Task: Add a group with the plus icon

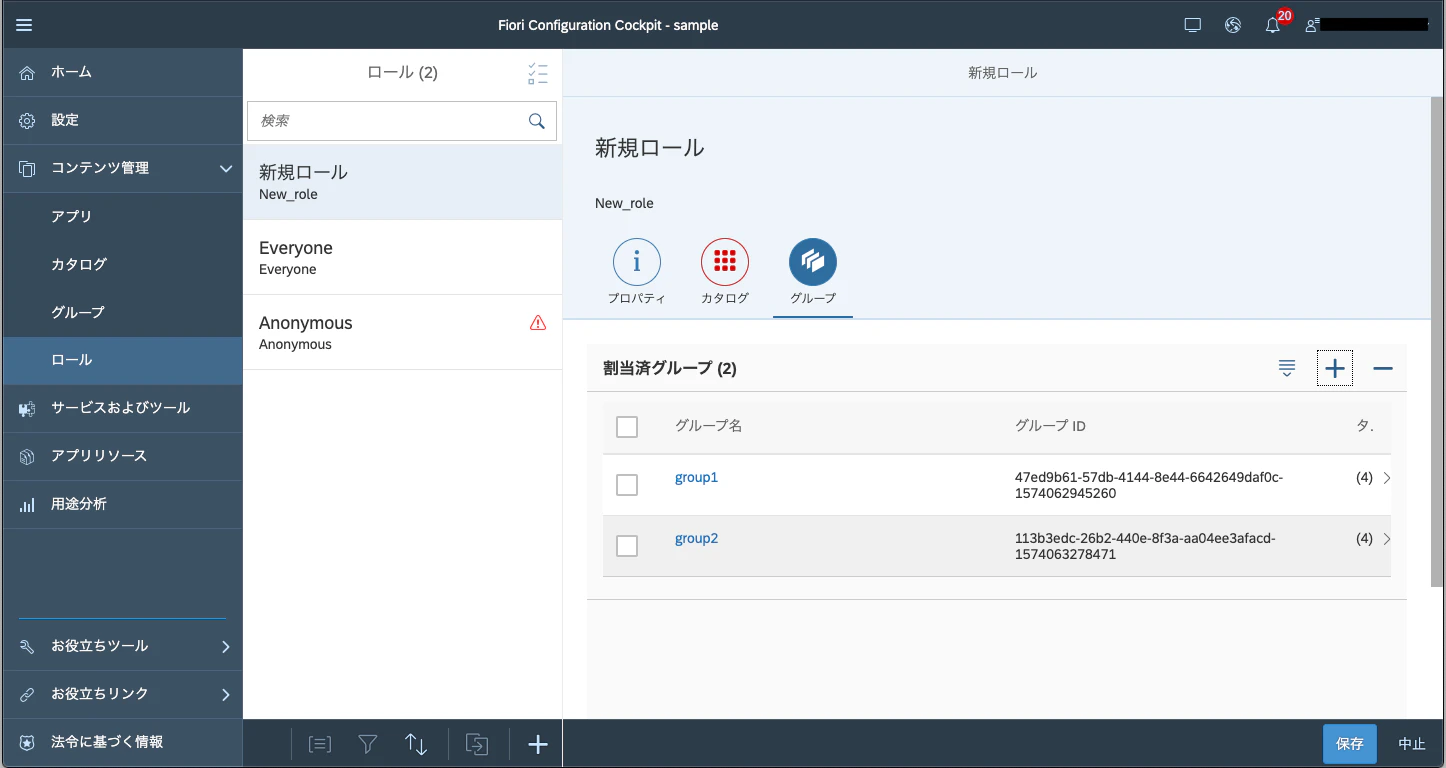Action: click(1335, 368)
